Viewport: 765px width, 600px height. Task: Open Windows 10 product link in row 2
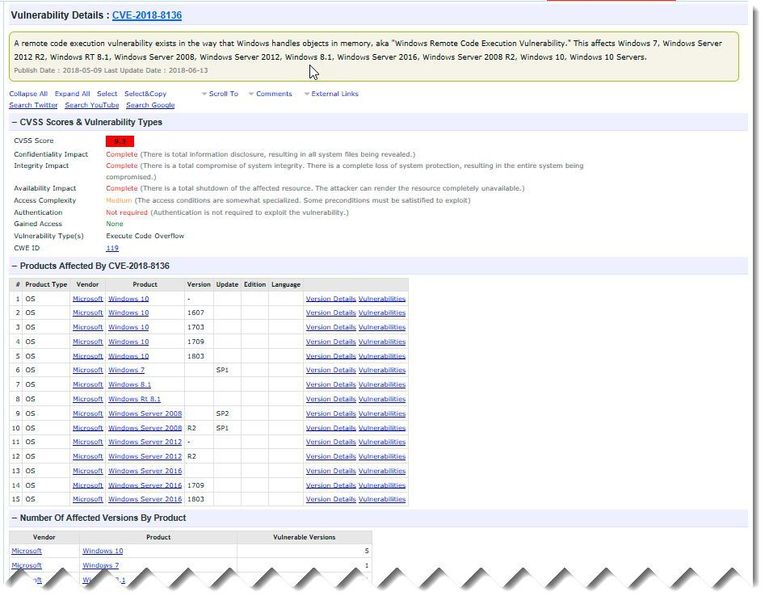(128, 313)
